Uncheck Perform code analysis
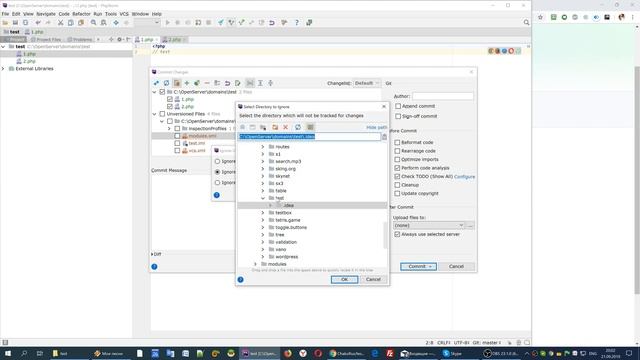The height and width of the screenshot is (360, 640). tap(397, 168)
